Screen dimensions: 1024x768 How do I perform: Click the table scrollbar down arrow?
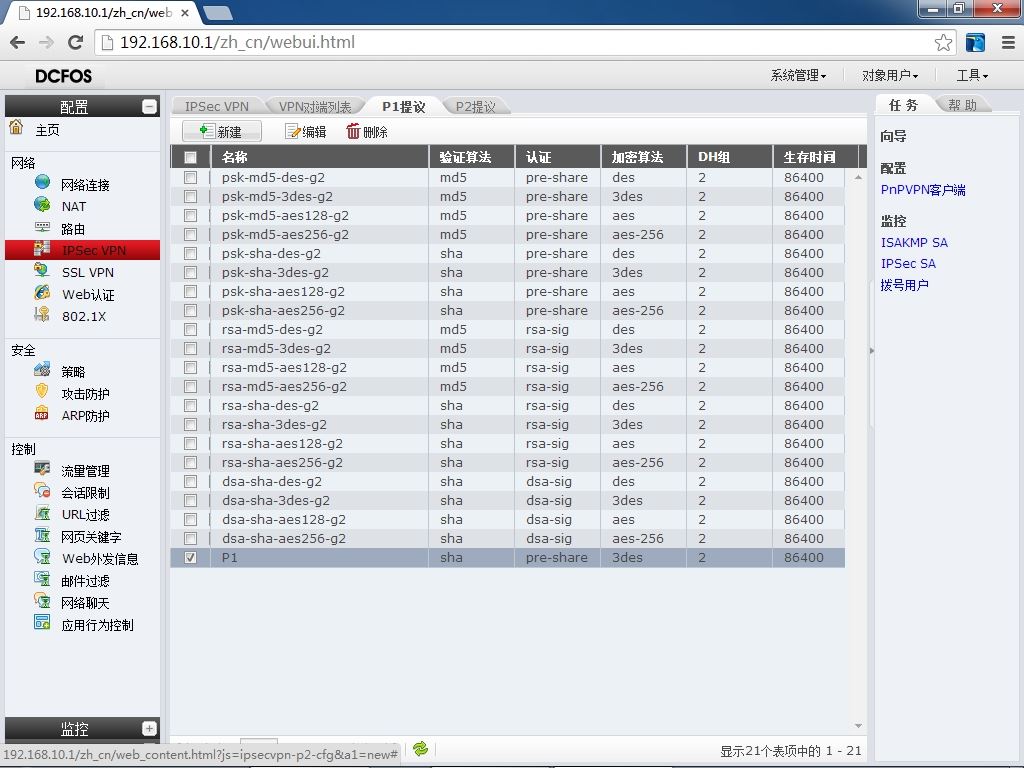[x=858, y=726]
